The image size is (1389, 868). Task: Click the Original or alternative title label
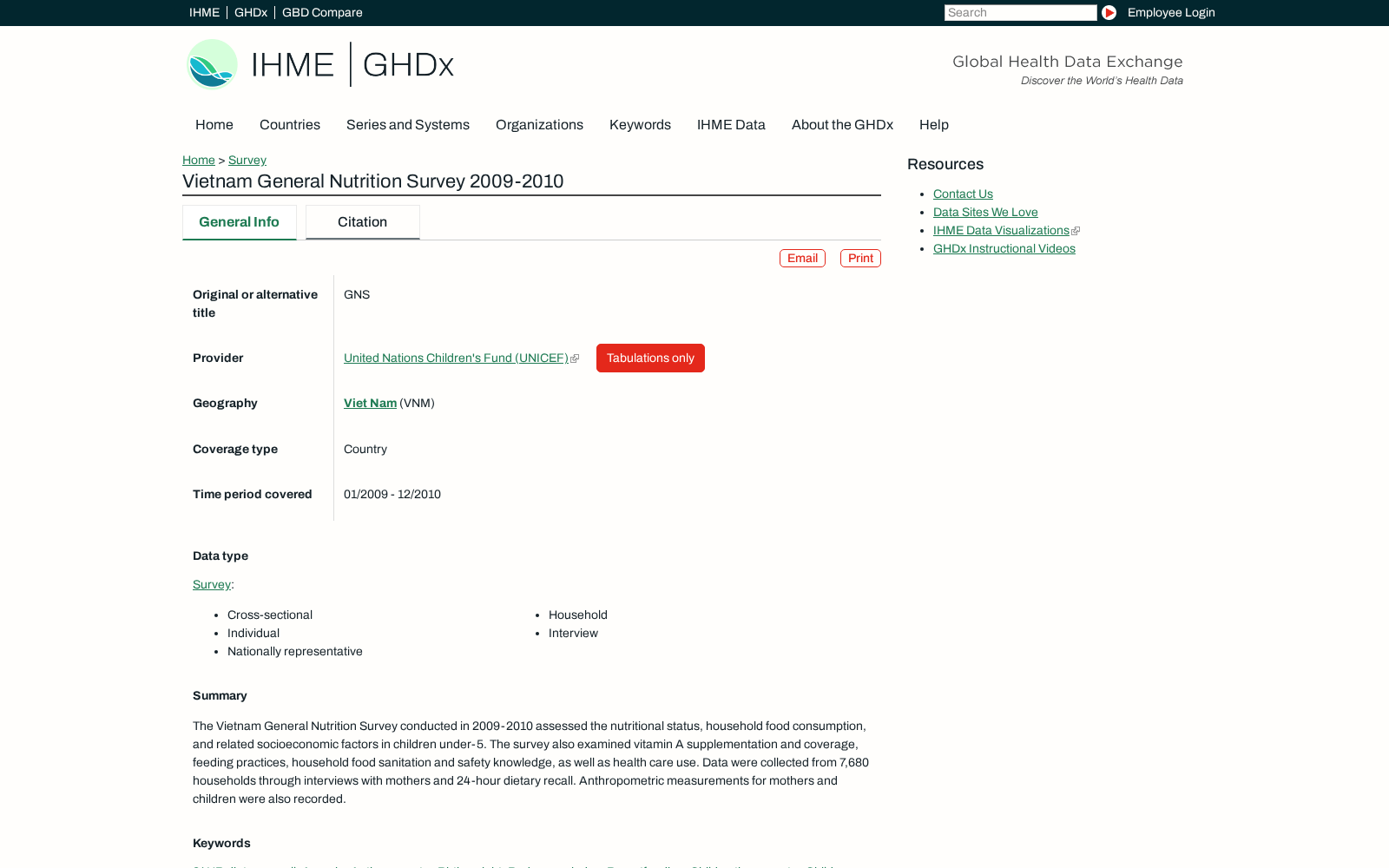coord(255,304)
